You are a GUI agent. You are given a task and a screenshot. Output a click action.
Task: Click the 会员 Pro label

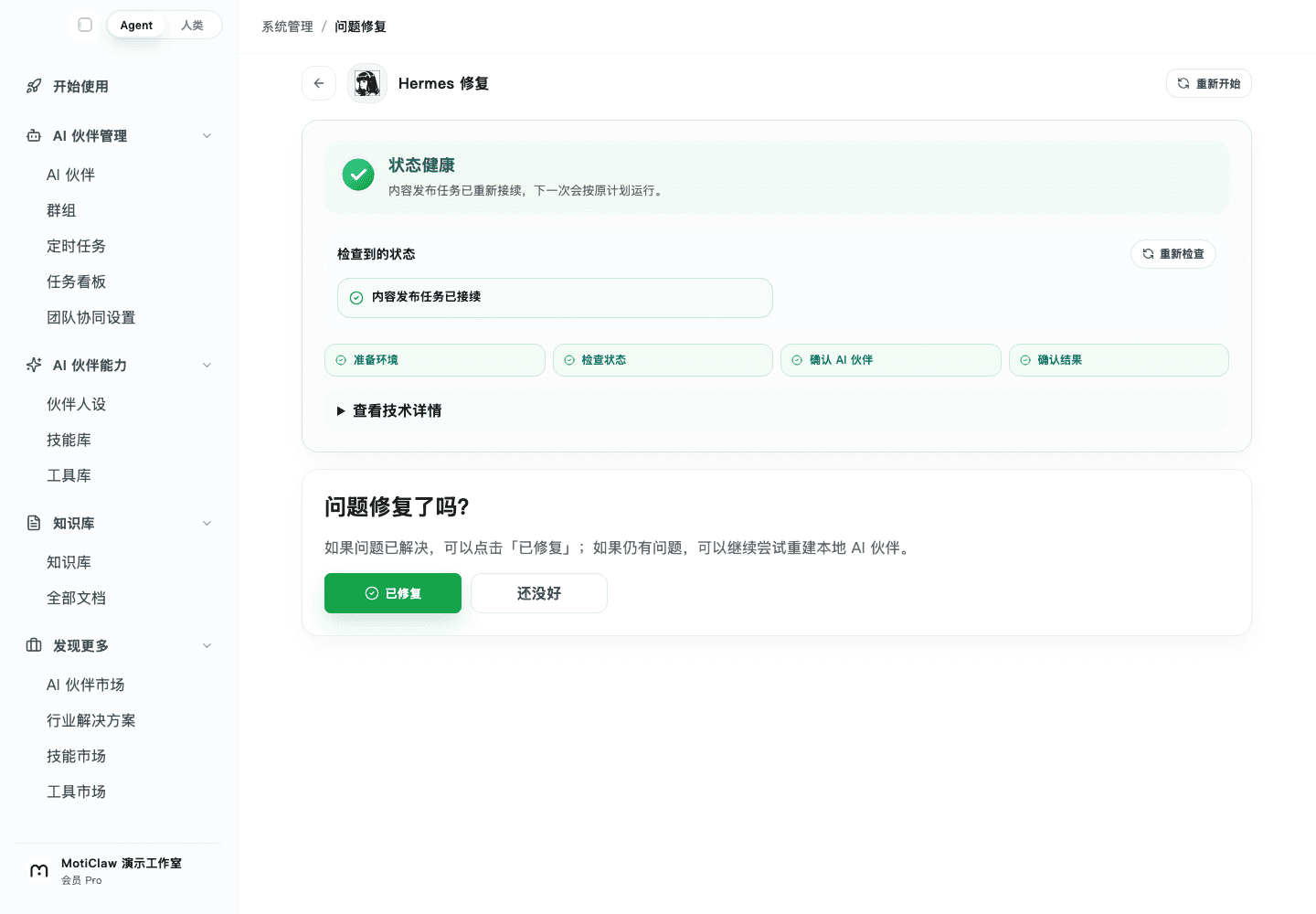click(x=81, y=880)
